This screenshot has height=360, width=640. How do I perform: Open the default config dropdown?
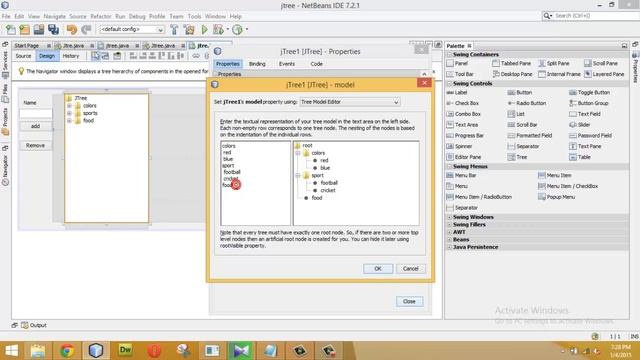[132, 29]
